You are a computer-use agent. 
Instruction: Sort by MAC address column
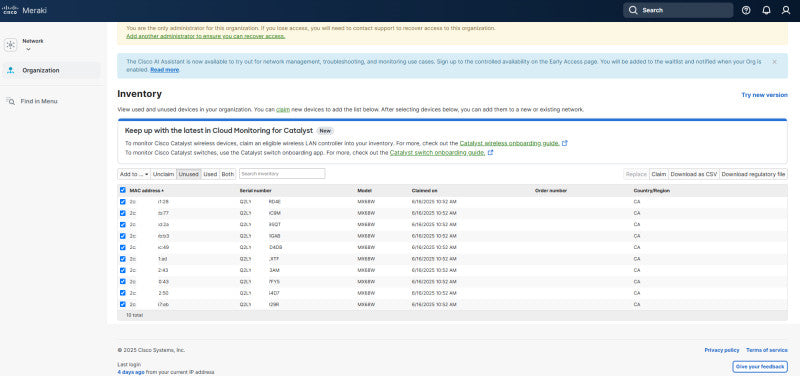click(147, 190)
